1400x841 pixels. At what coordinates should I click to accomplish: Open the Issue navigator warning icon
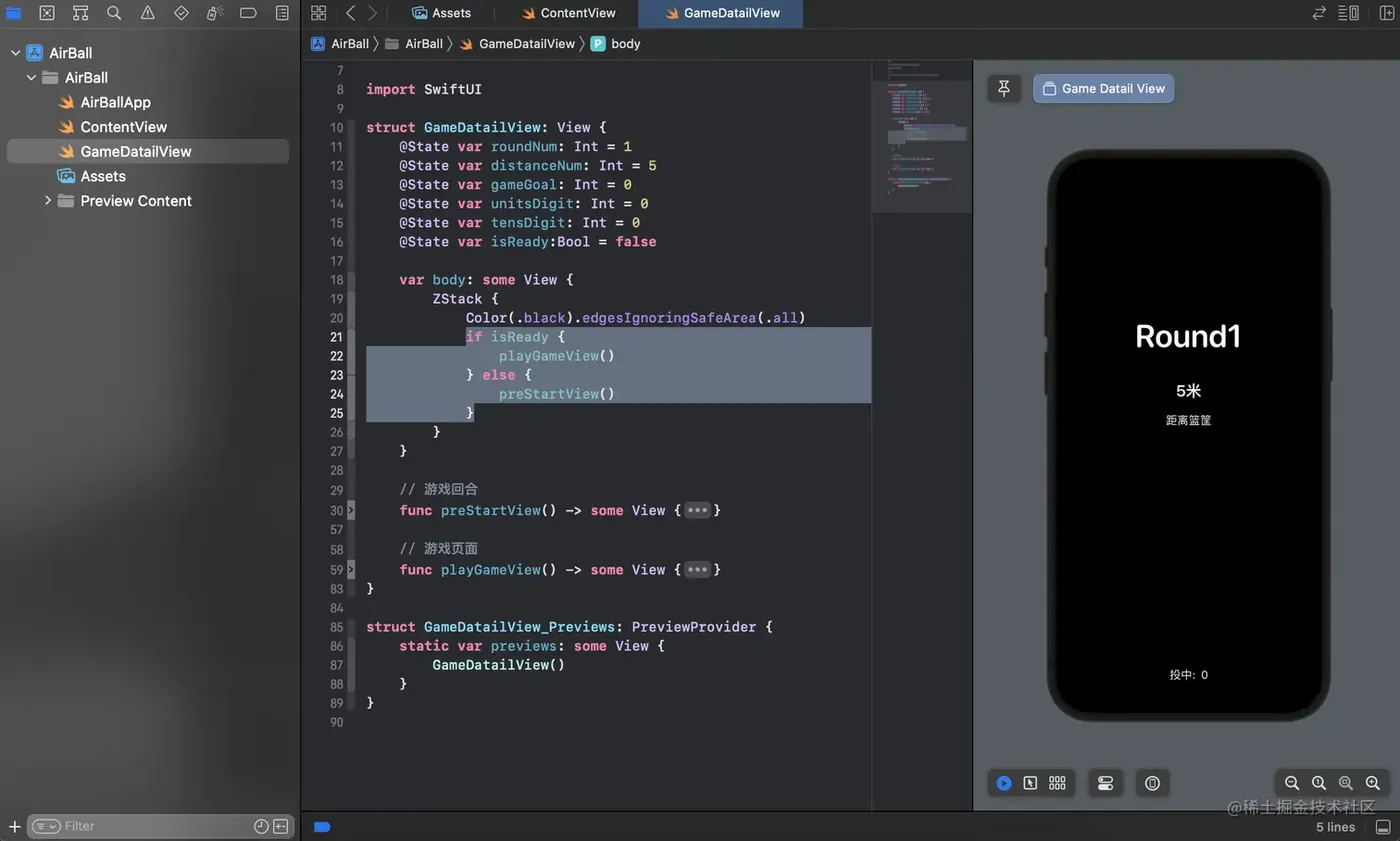[148, 13]
